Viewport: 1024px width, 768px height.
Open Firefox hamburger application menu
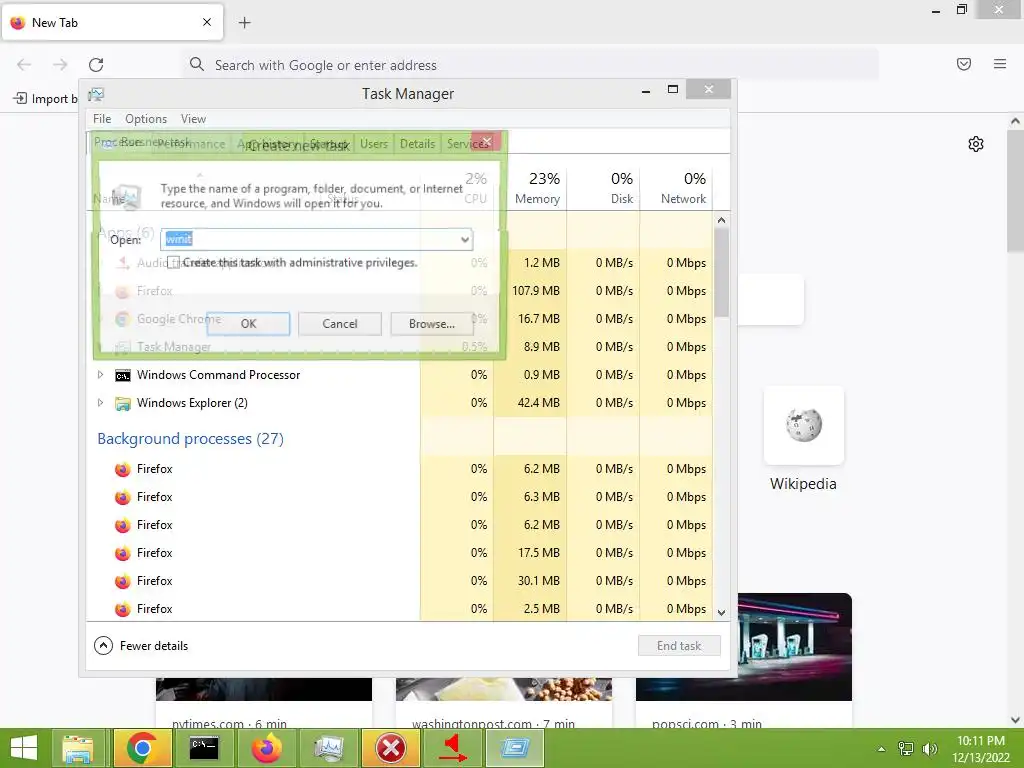(1000, 64)
